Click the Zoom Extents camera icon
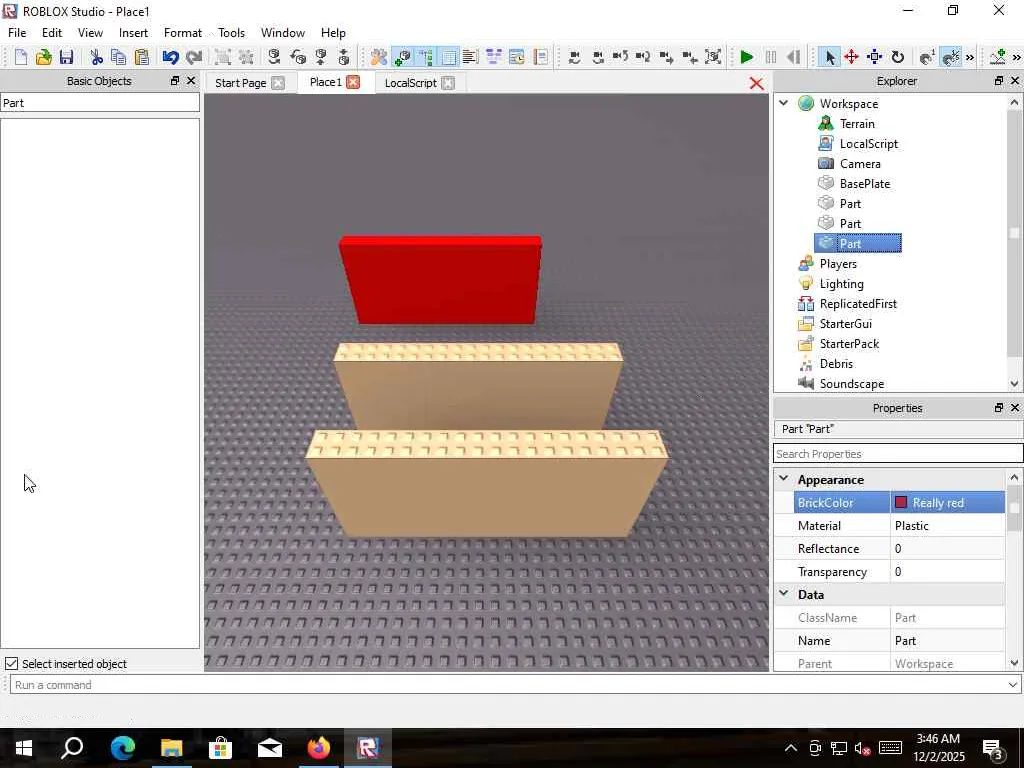This screenshot has width=1024, height=768. click(713, 57)
